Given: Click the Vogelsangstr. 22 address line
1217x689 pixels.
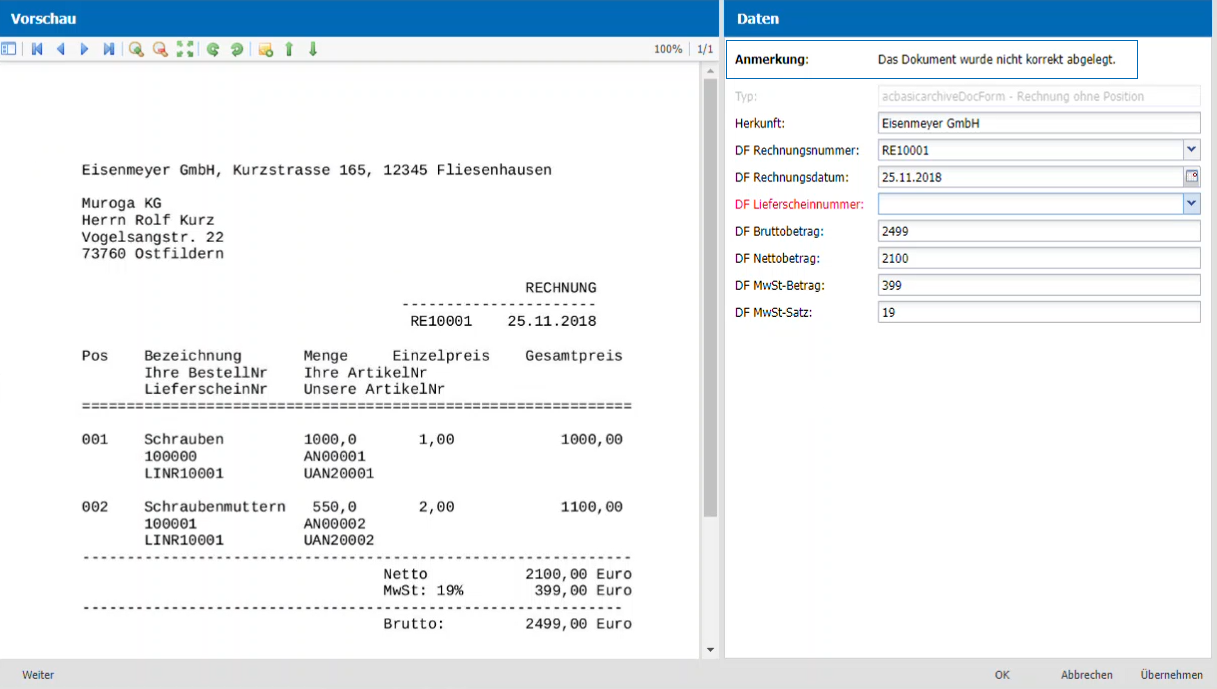Looking at the screenshot, I should (152, 237).
